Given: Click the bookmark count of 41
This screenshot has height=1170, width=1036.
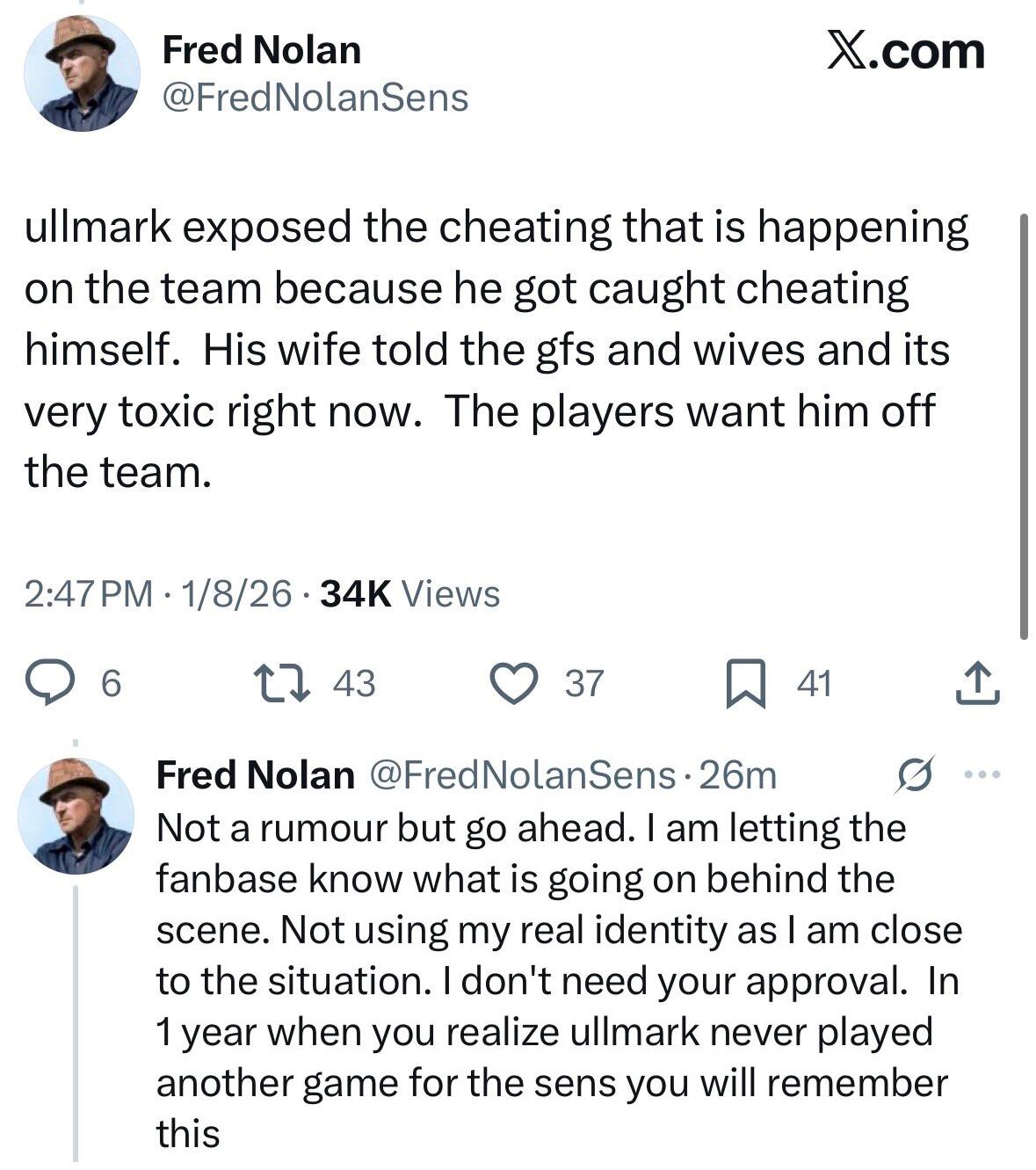Looking at the screenshot, I should coord(814,684).
